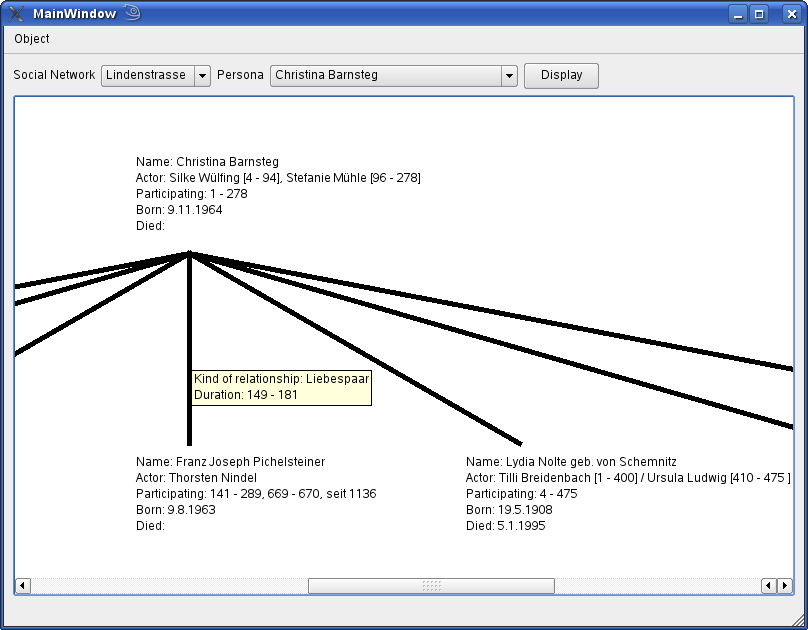Click the swirl icon next to MainWindow title

(x=132, y=12)
